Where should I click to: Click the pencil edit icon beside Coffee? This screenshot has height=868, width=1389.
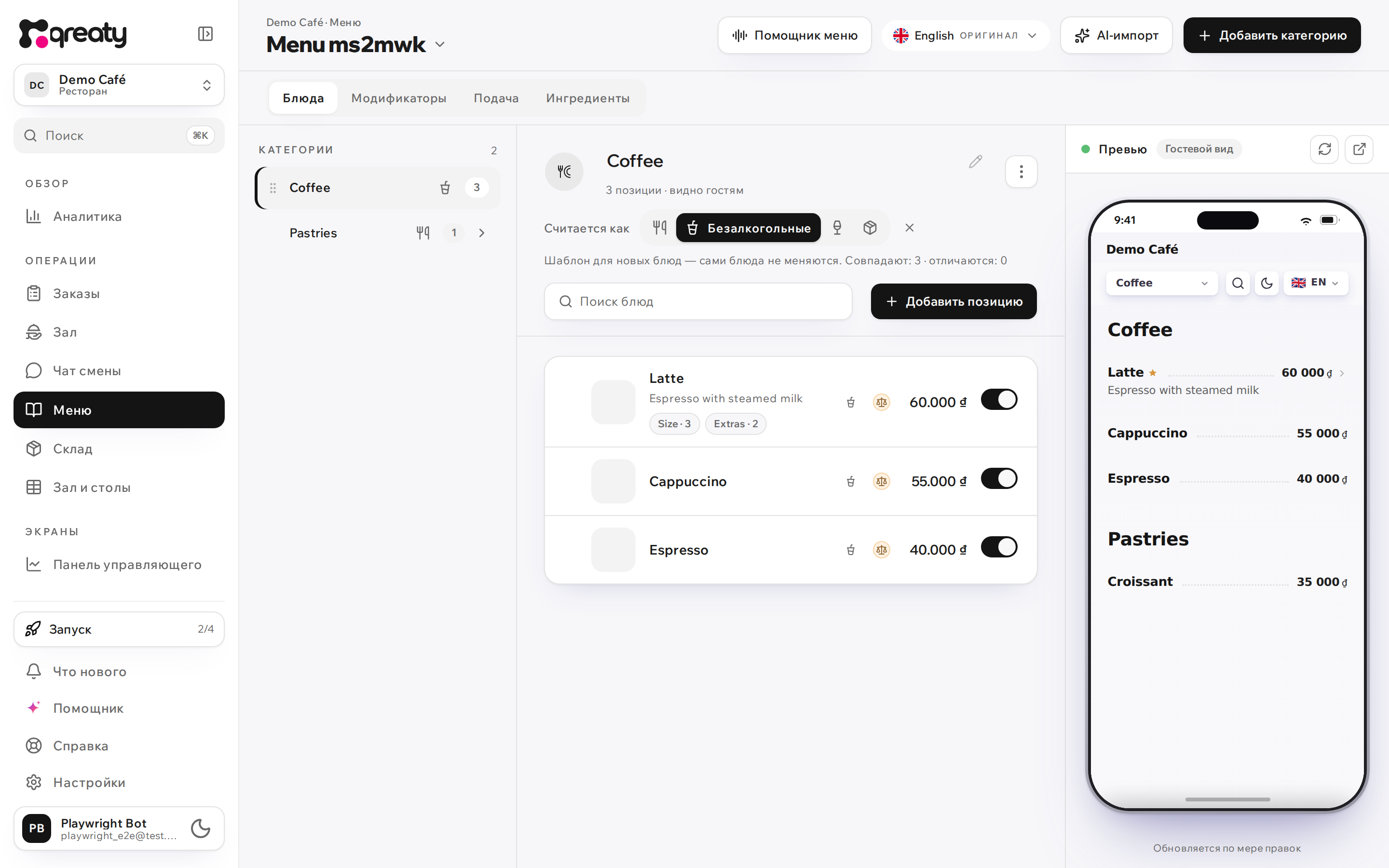[x=975, y=162]
